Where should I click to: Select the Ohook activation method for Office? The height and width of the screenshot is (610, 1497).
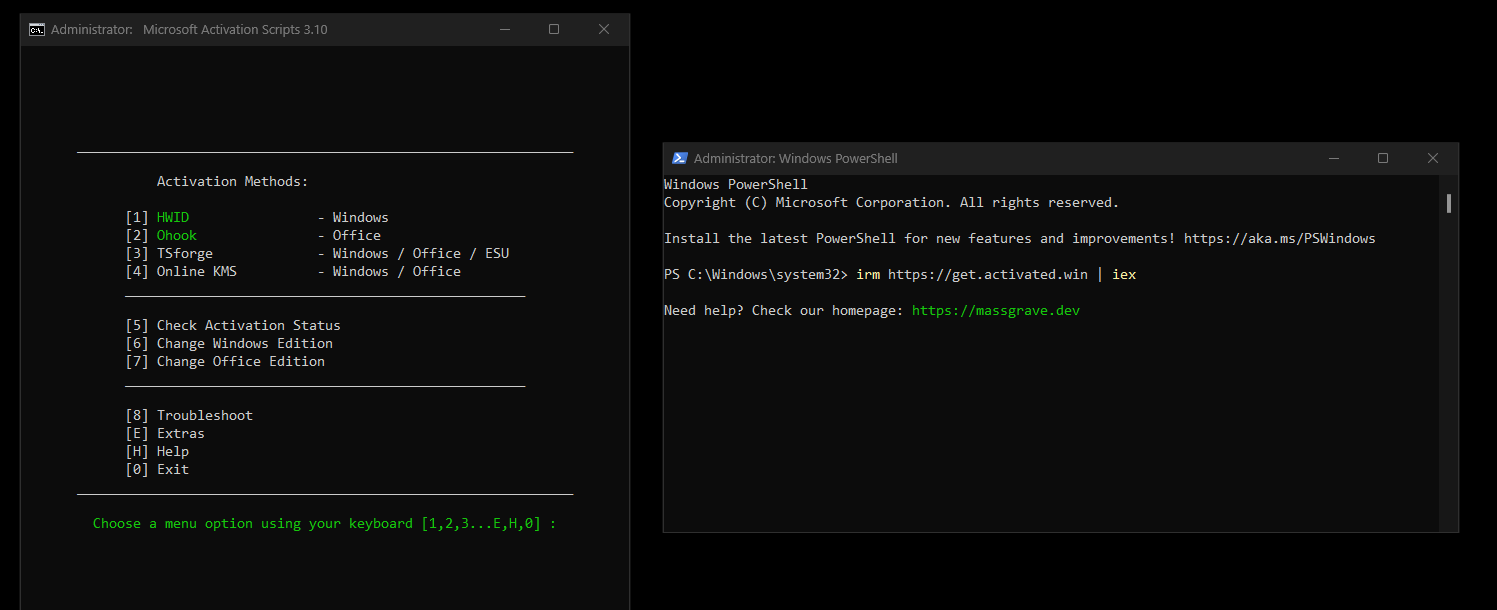click(176, 235)
